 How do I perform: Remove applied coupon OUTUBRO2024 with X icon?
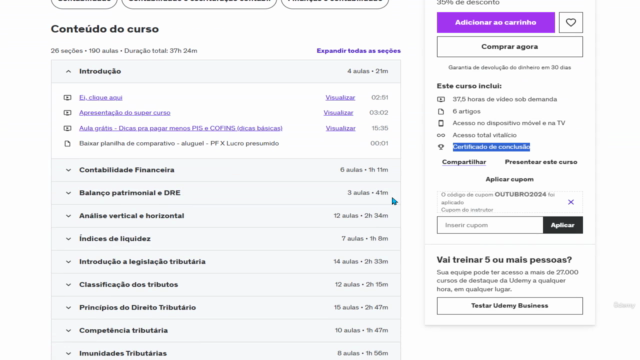[571, 202]
